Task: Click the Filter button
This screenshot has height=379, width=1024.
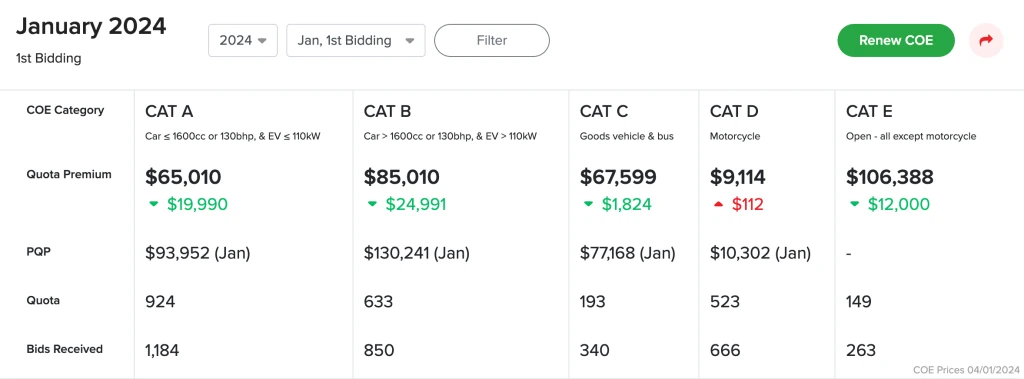Action: (x=492, y=41)
